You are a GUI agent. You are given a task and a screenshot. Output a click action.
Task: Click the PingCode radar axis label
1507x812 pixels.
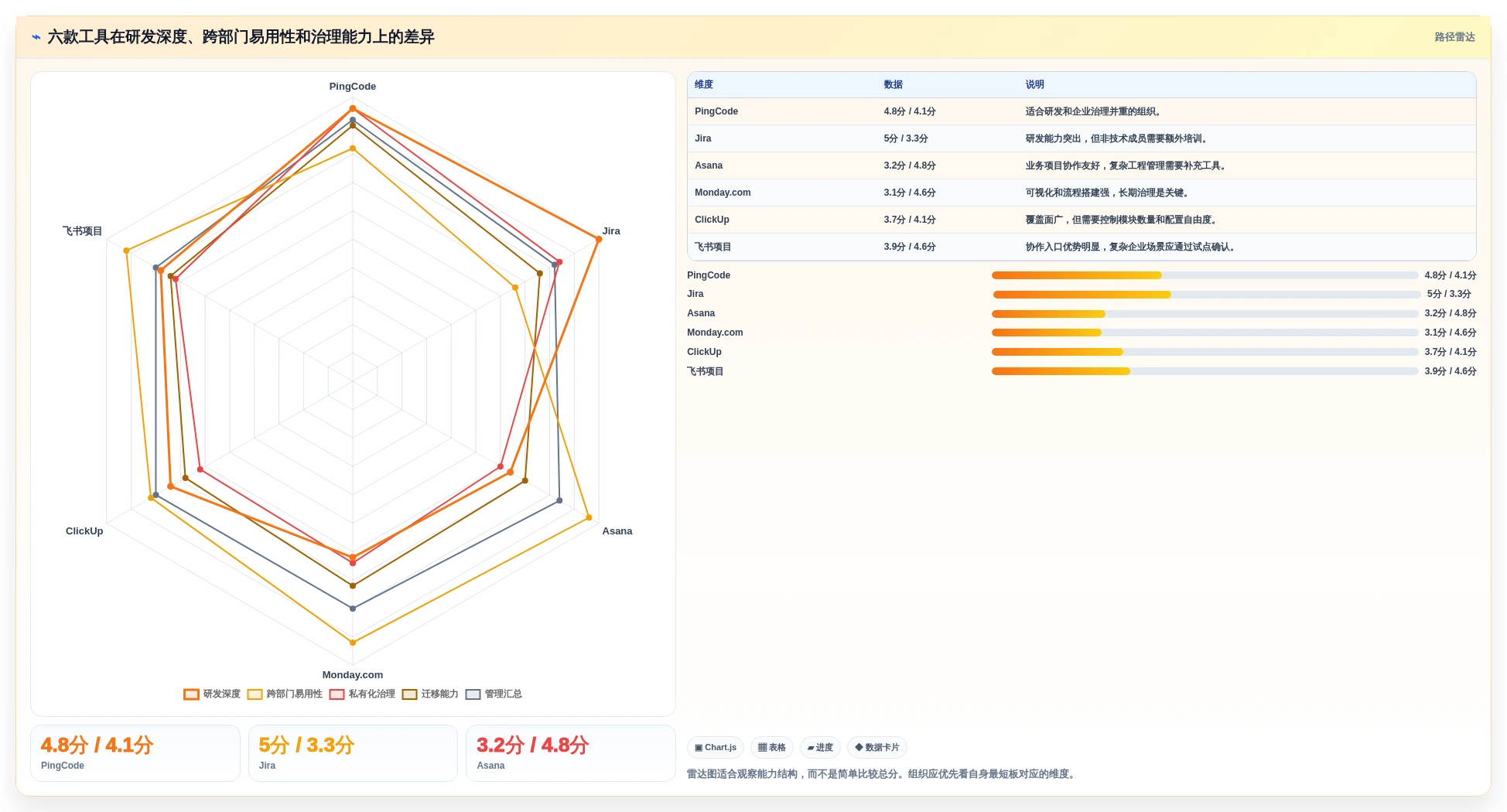[353, 87]
